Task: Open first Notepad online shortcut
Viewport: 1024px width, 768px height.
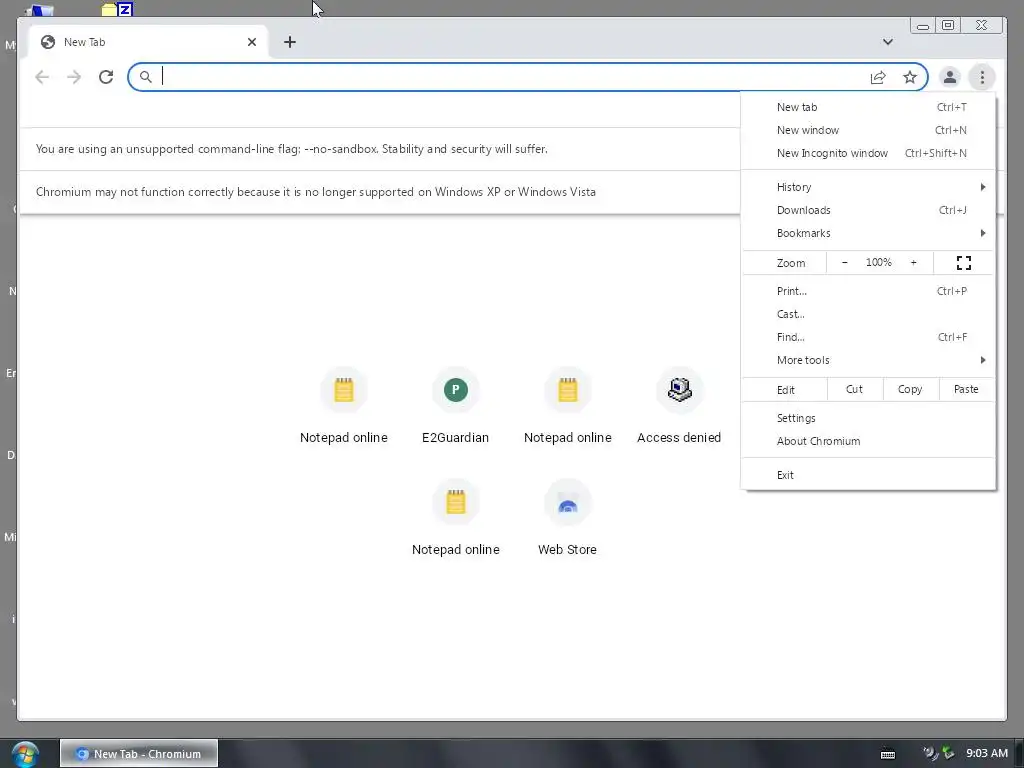Action: [x=344, y=406]
